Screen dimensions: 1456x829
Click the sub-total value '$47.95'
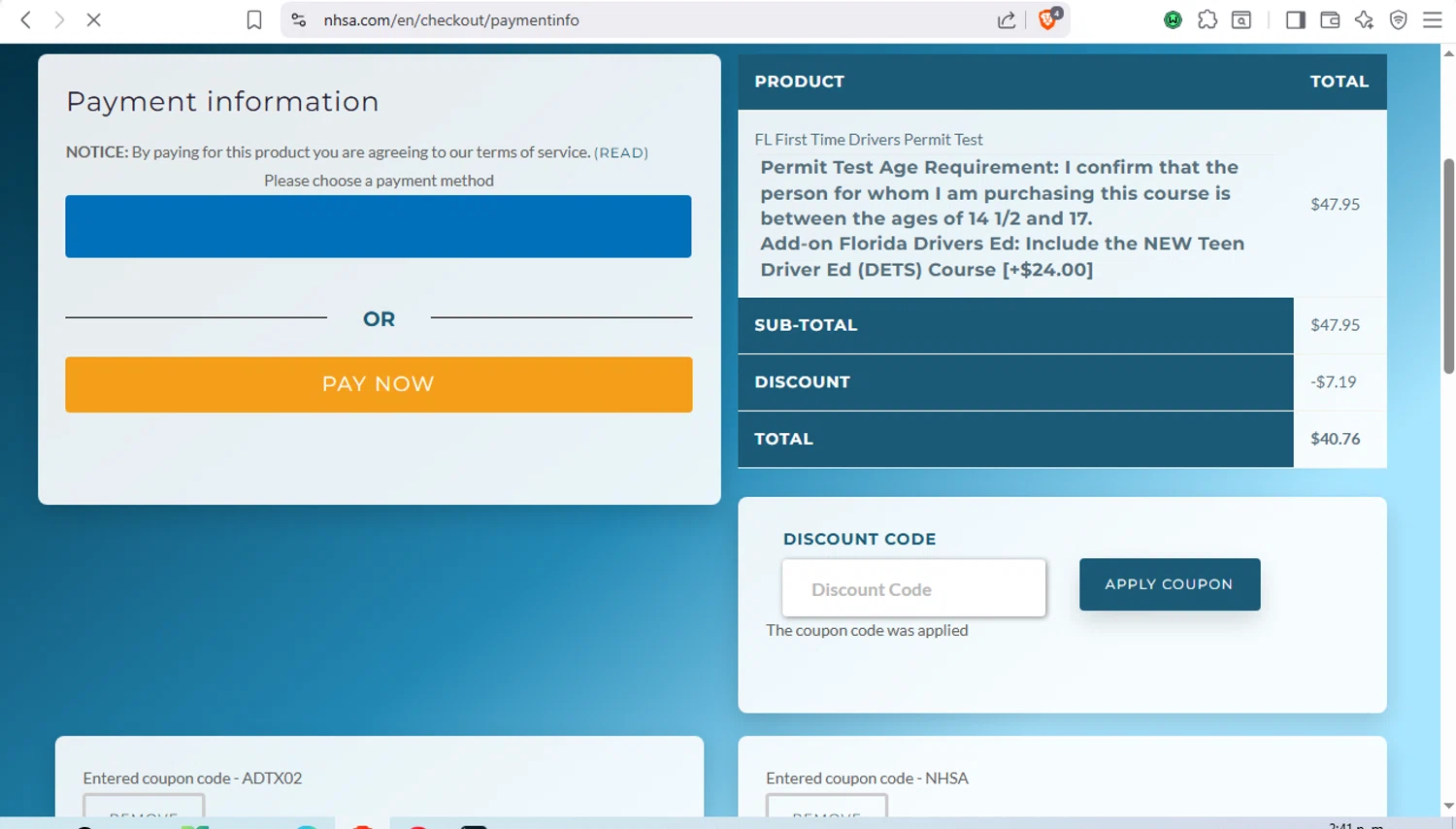click(x=1336, y=325)
